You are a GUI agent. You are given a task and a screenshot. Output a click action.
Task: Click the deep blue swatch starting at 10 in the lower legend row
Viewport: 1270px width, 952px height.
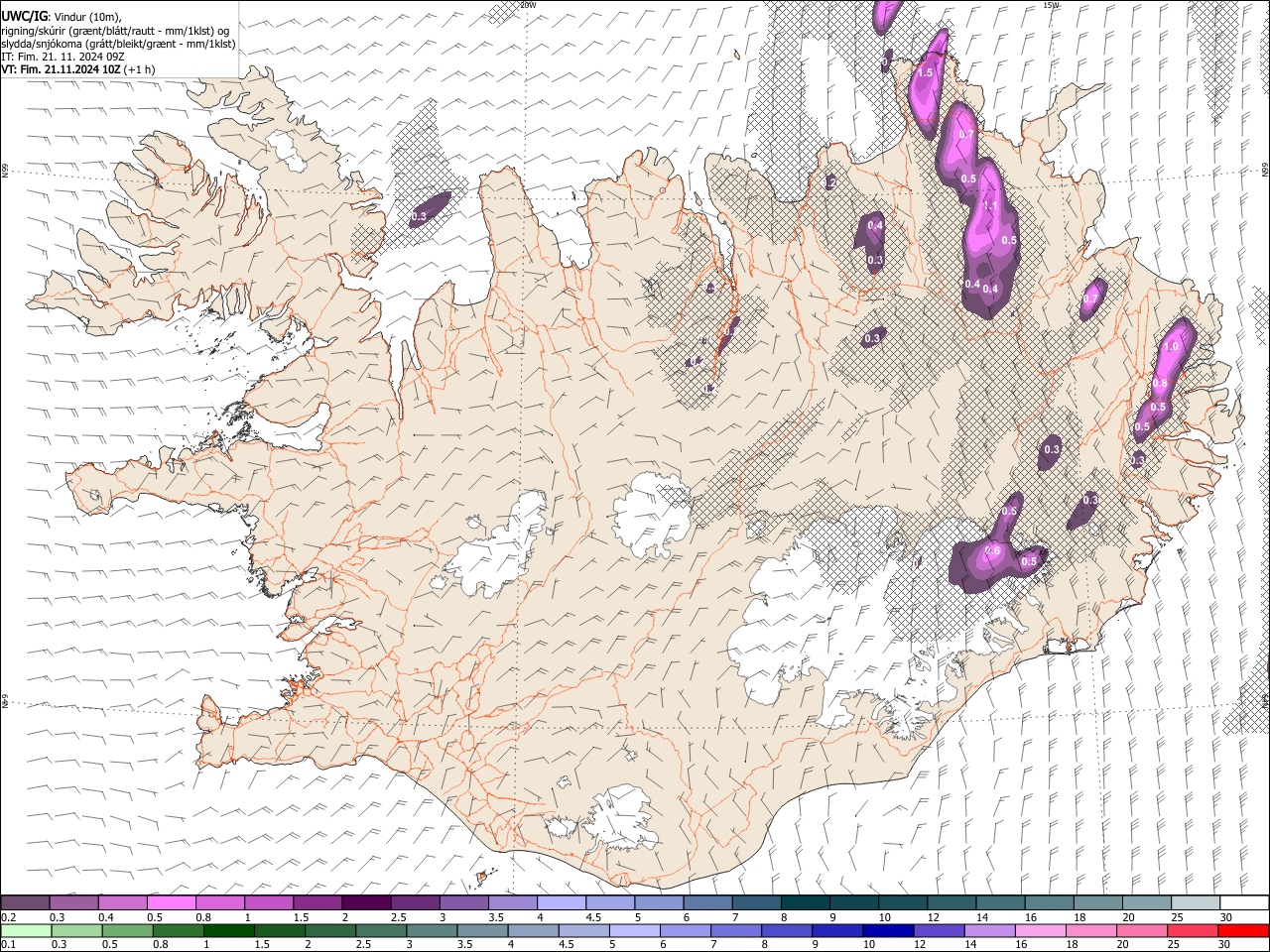pyautogui.click(x=888, y=930)
